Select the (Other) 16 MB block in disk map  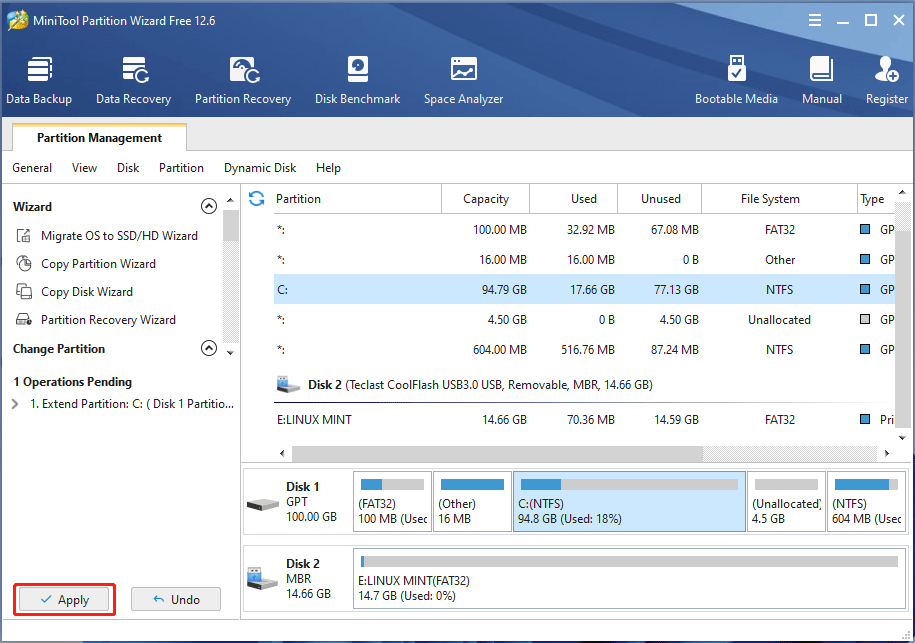[x=472, y=502]
